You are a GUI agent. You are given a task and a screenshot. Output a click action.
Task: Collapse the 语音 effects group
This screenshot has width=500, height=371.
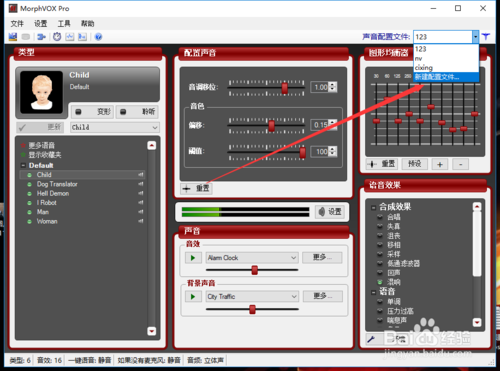pyautogui.click(x=374, y=293)
